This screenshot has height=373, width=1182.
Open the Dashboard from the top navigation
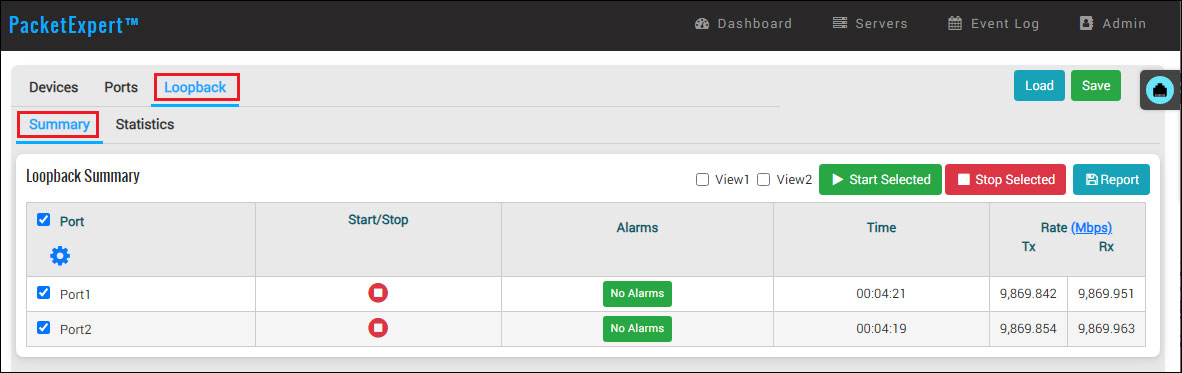tap(743, 23)
